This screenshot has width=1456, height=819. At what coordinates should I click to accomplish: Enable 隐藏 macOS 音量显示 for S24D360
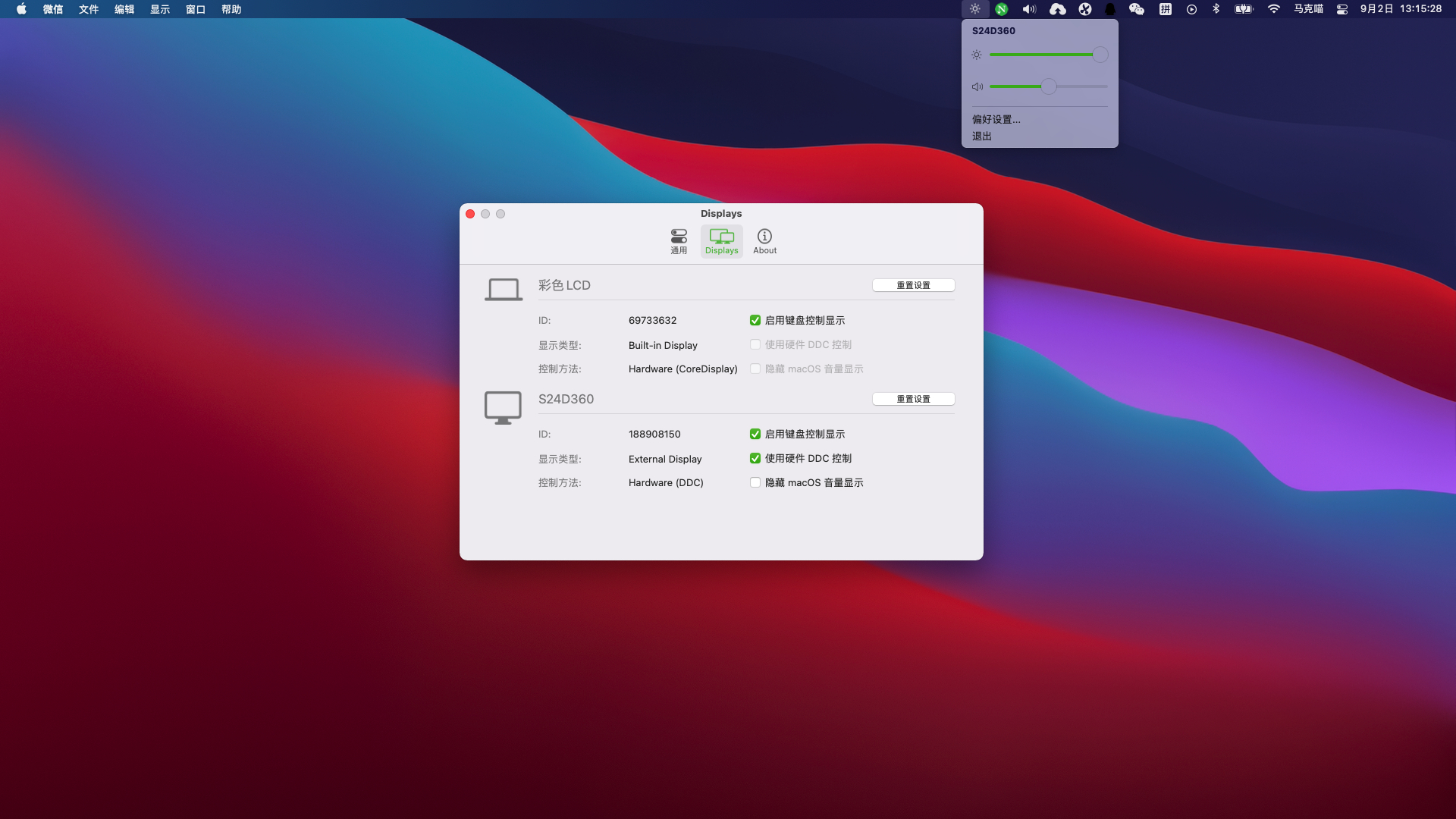pos(755,482)
